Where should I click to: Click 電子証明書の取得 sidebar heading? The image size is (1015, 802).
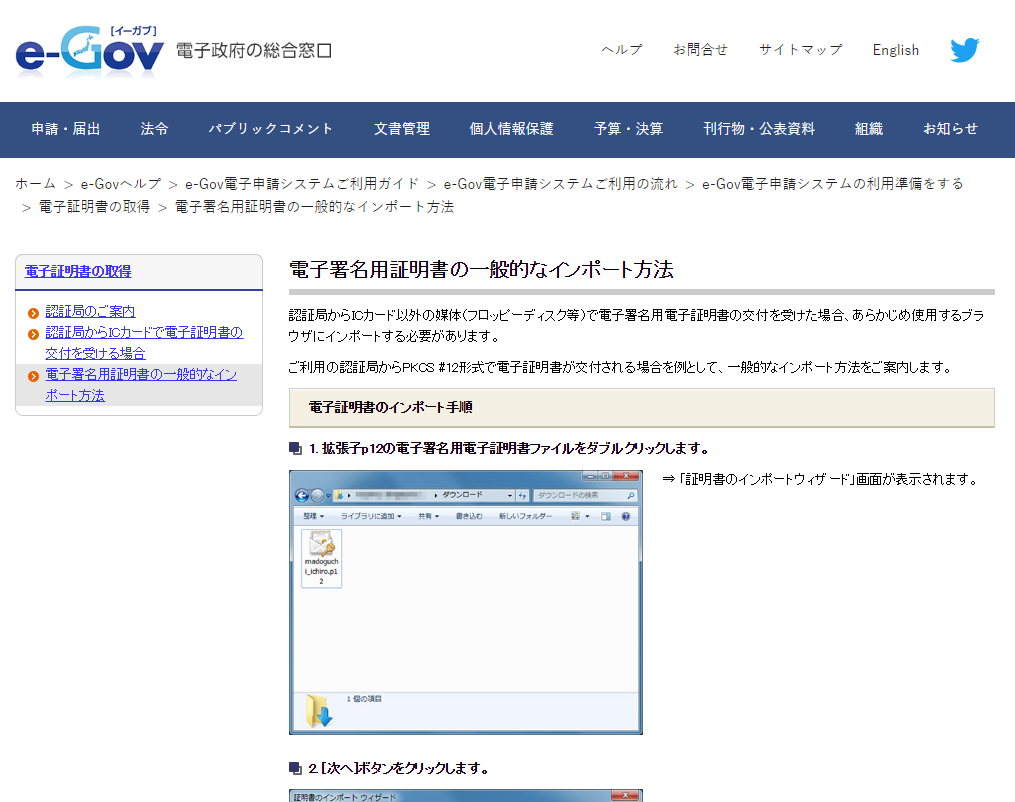78,271
